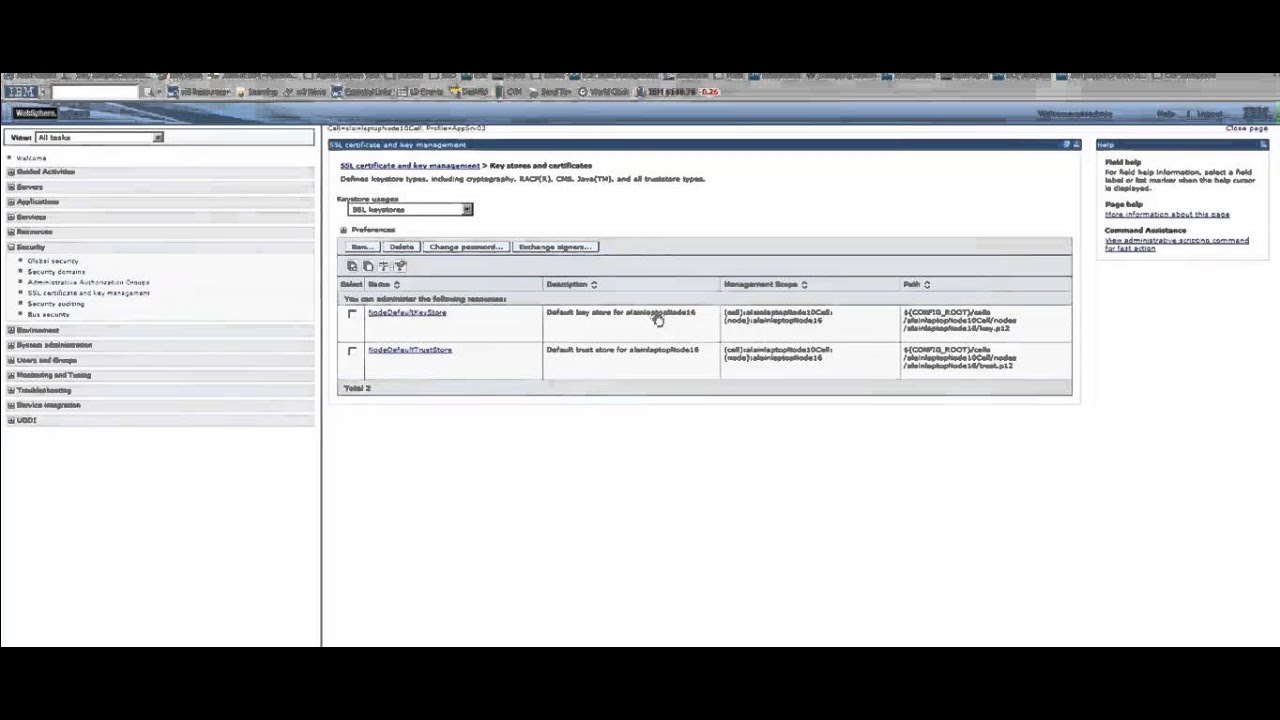
Task: Expand Troubleshooting navigation group
Action: pyautogui.click(x=11, y=390)
